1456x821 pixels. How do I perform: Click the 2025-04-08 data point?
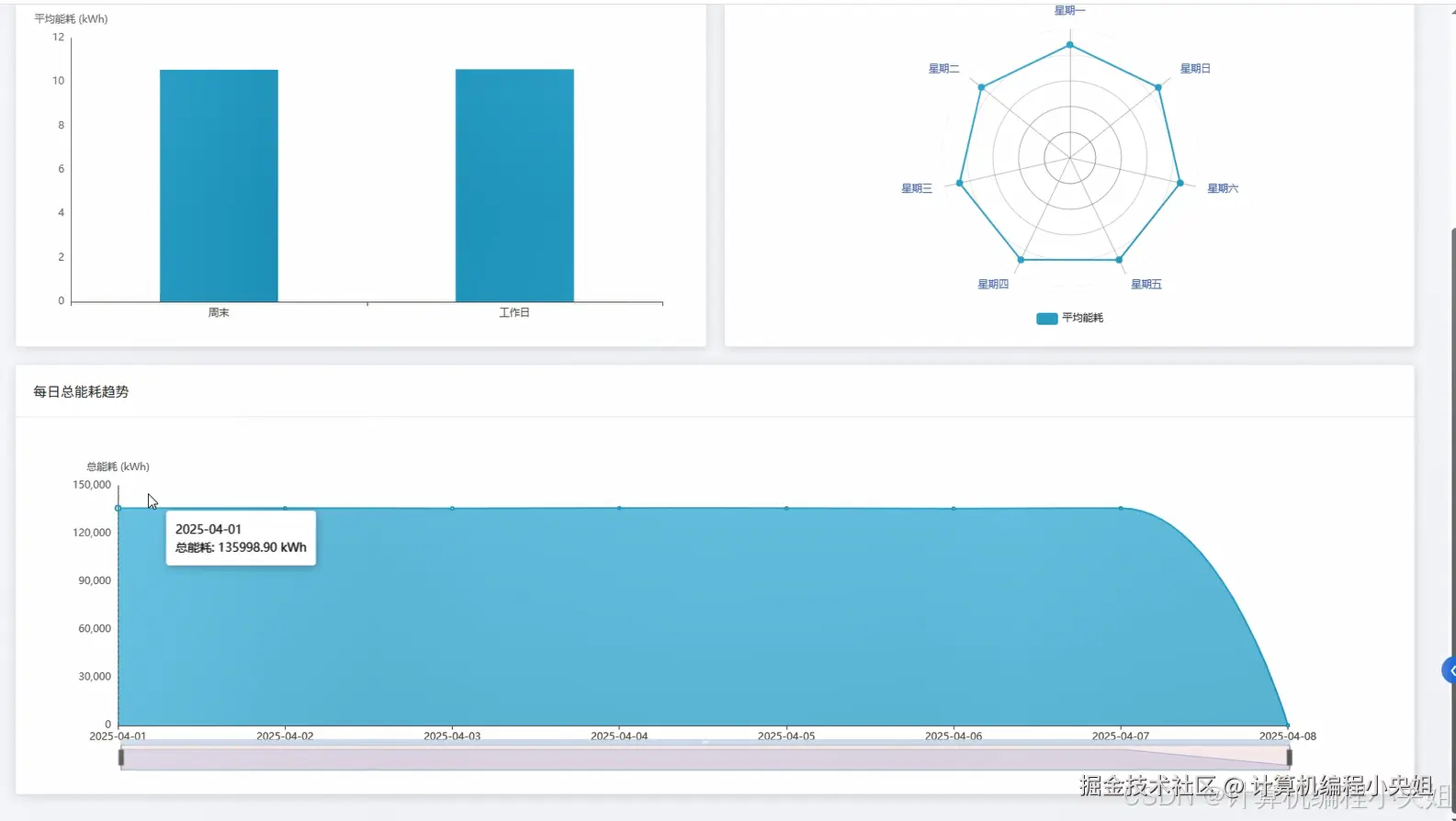(x=1288, y=725)
